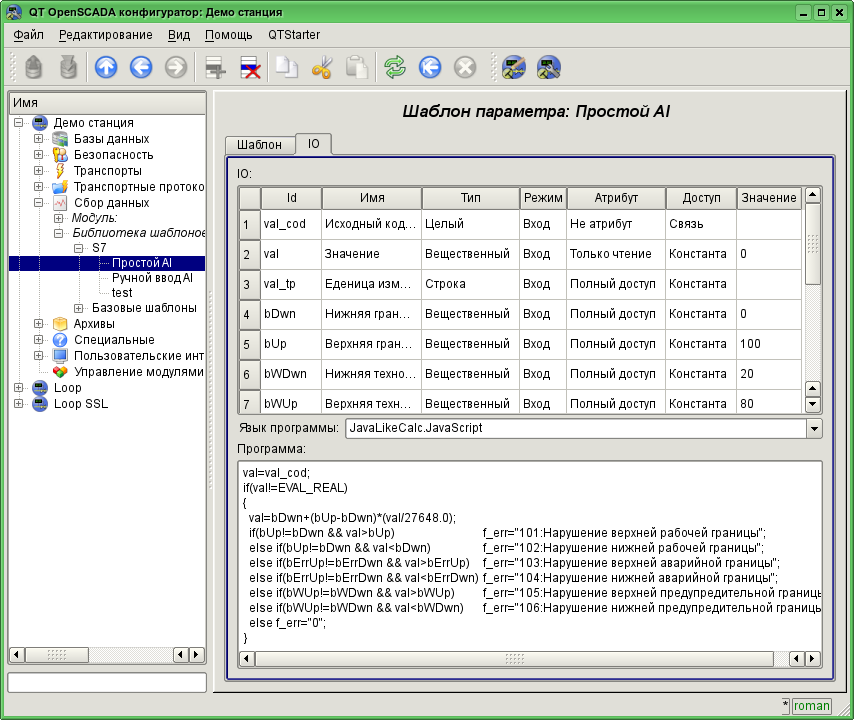
Task: Switch to the Шаблон tab
Action: click(259, 144)
